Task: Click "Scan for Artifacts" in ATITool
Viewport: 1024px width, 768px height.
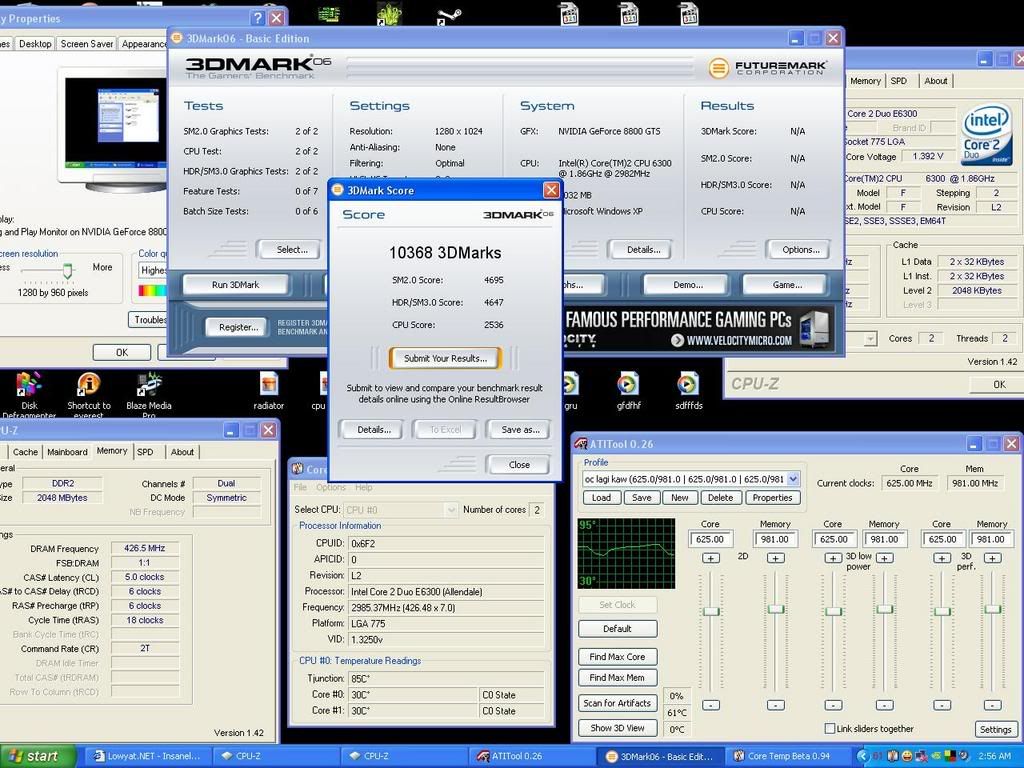Action: click(617, 703)
